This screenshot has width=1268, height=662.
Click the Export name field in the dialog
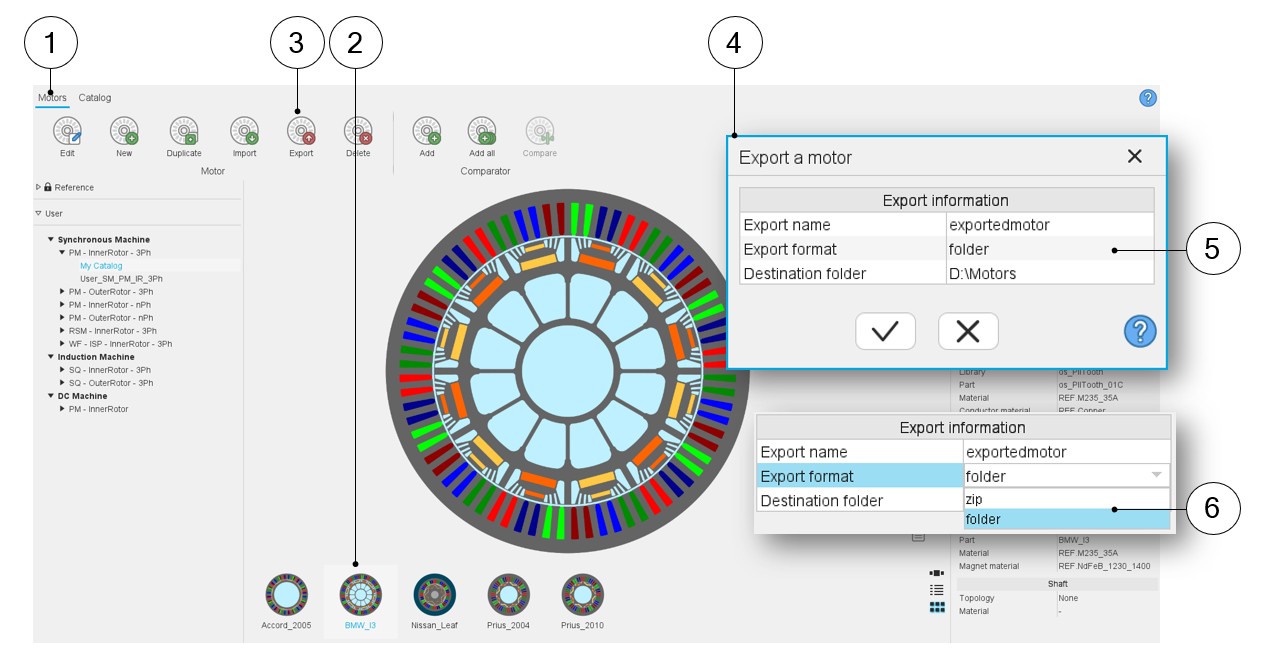[x=1050, y=225]
